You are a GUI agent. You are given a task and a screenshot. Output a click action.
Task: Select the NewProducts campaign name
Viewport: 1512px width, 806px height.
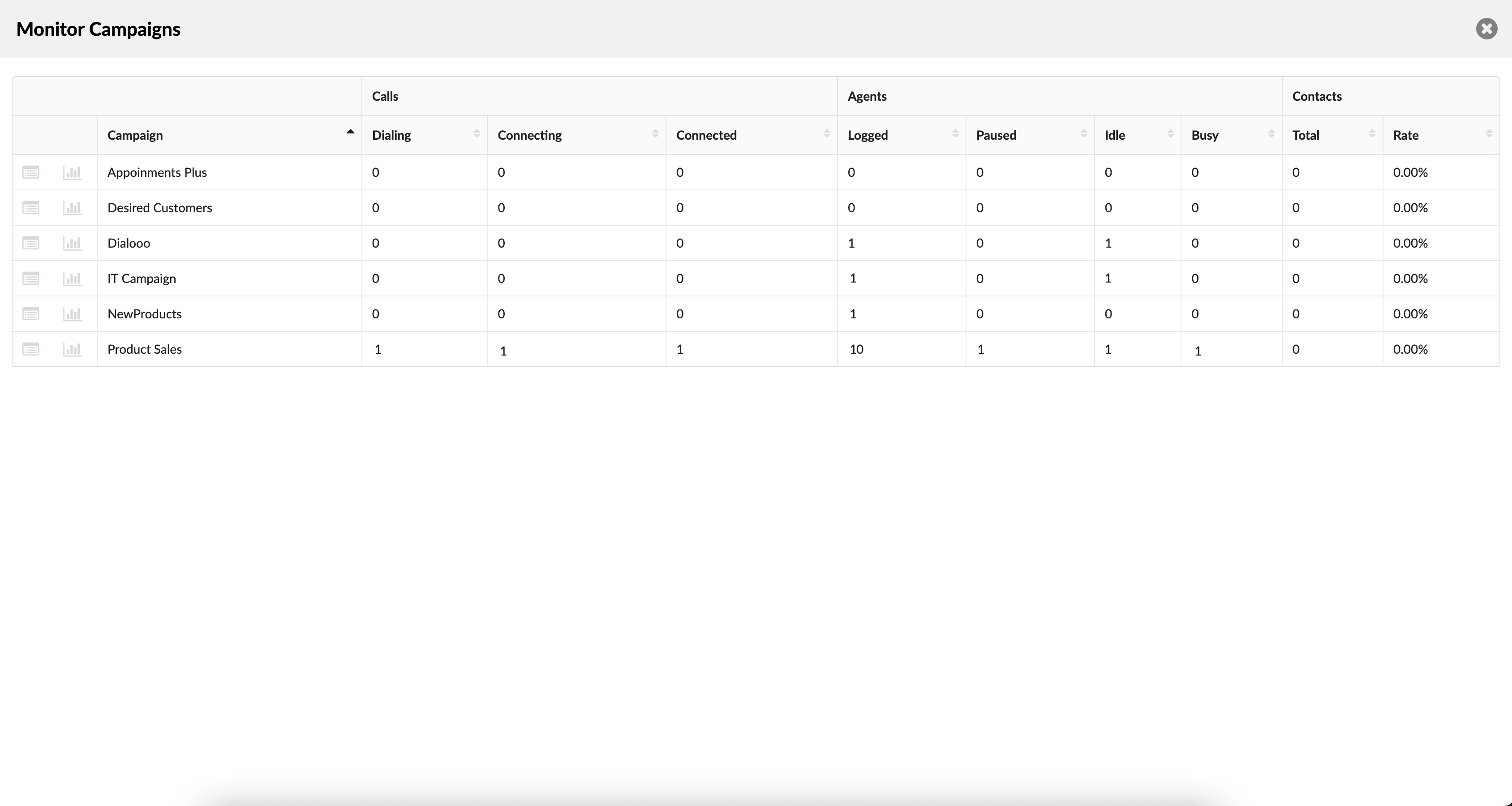tap(144, 313)
